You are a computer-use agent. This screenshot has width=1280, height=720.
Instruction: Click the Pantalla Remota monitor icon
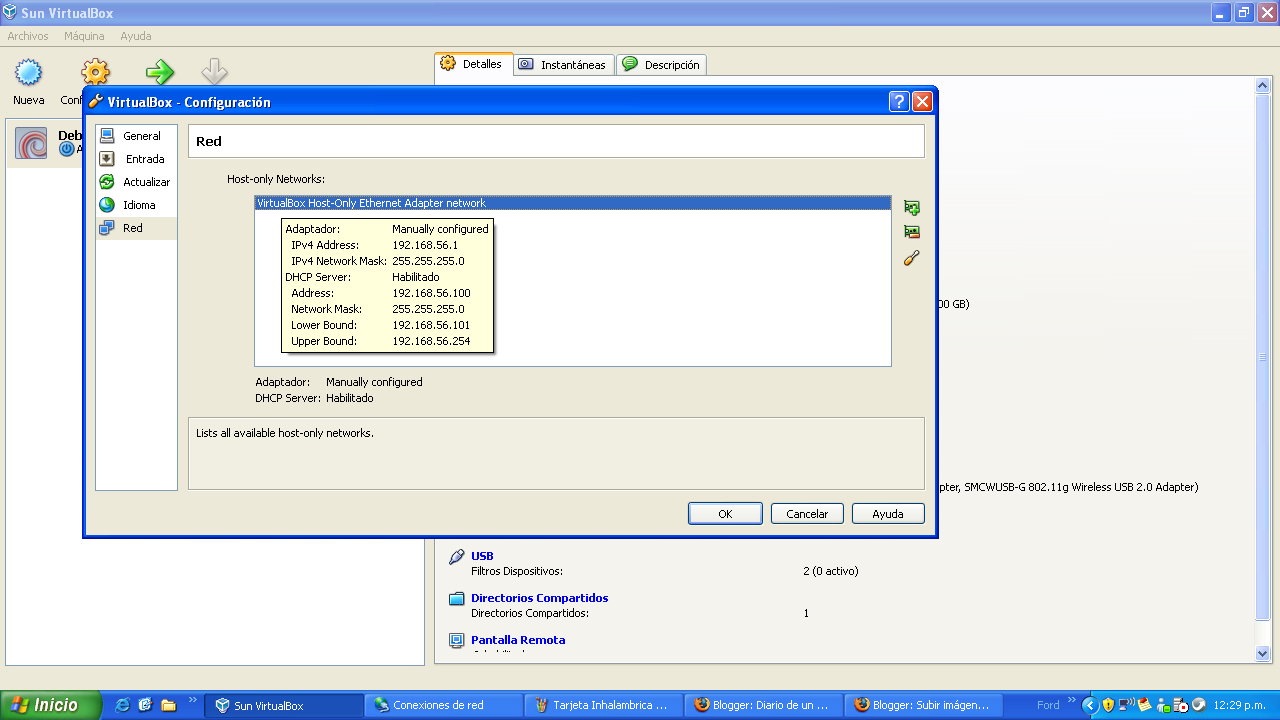pos(457,640)
